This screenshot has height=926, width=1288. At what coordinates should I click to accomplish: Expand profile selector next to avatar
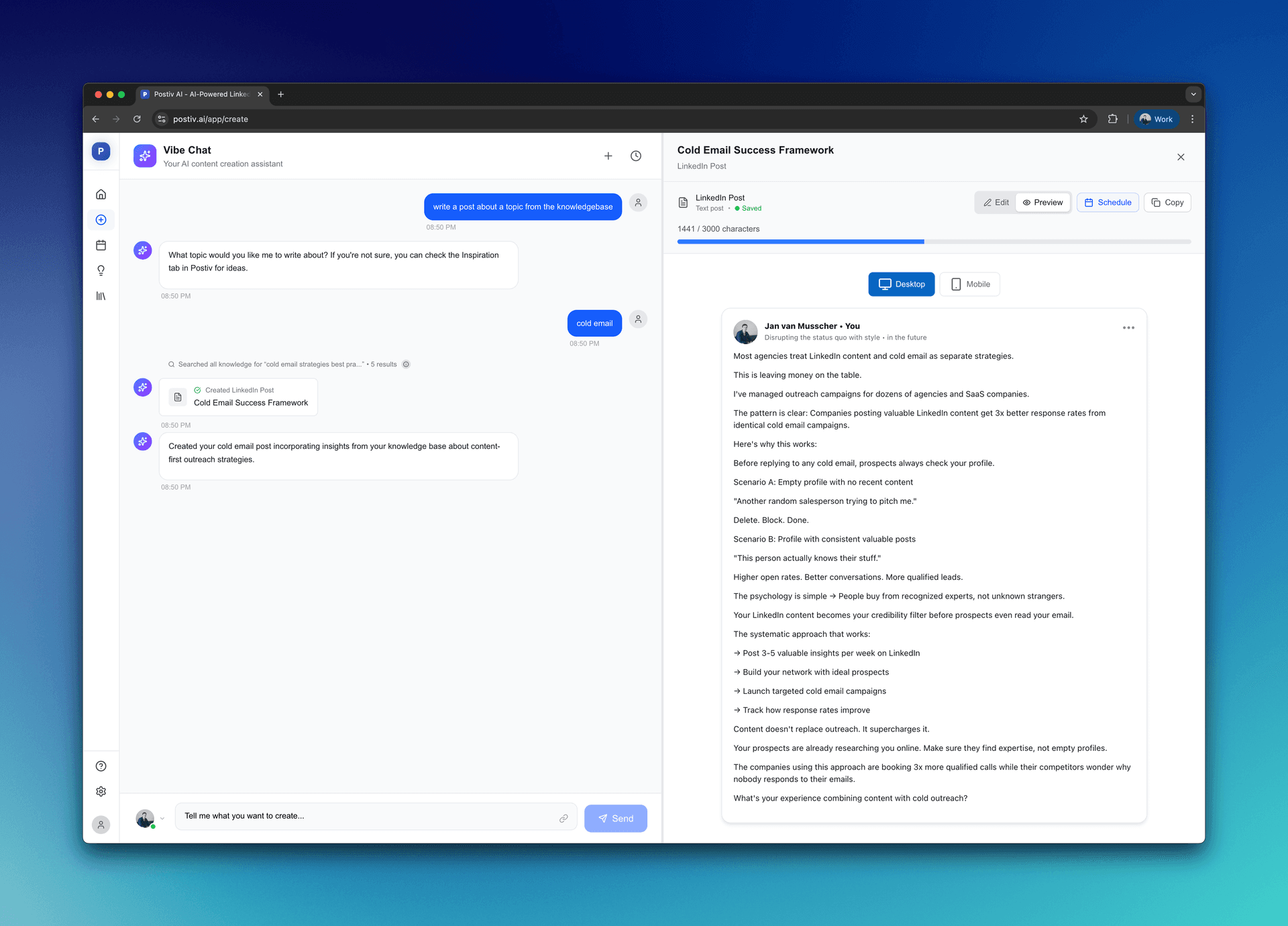click(162, 819)
